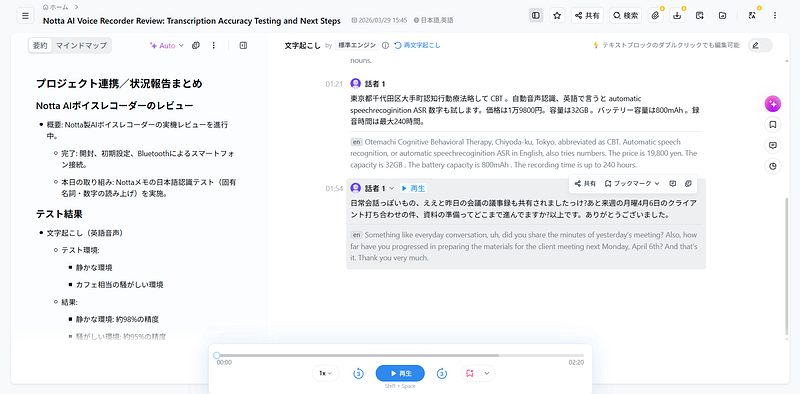This screenshot has height=394, width=800.
Task: Click the 再文字起こし re-transcribe link
Action: 417,45
